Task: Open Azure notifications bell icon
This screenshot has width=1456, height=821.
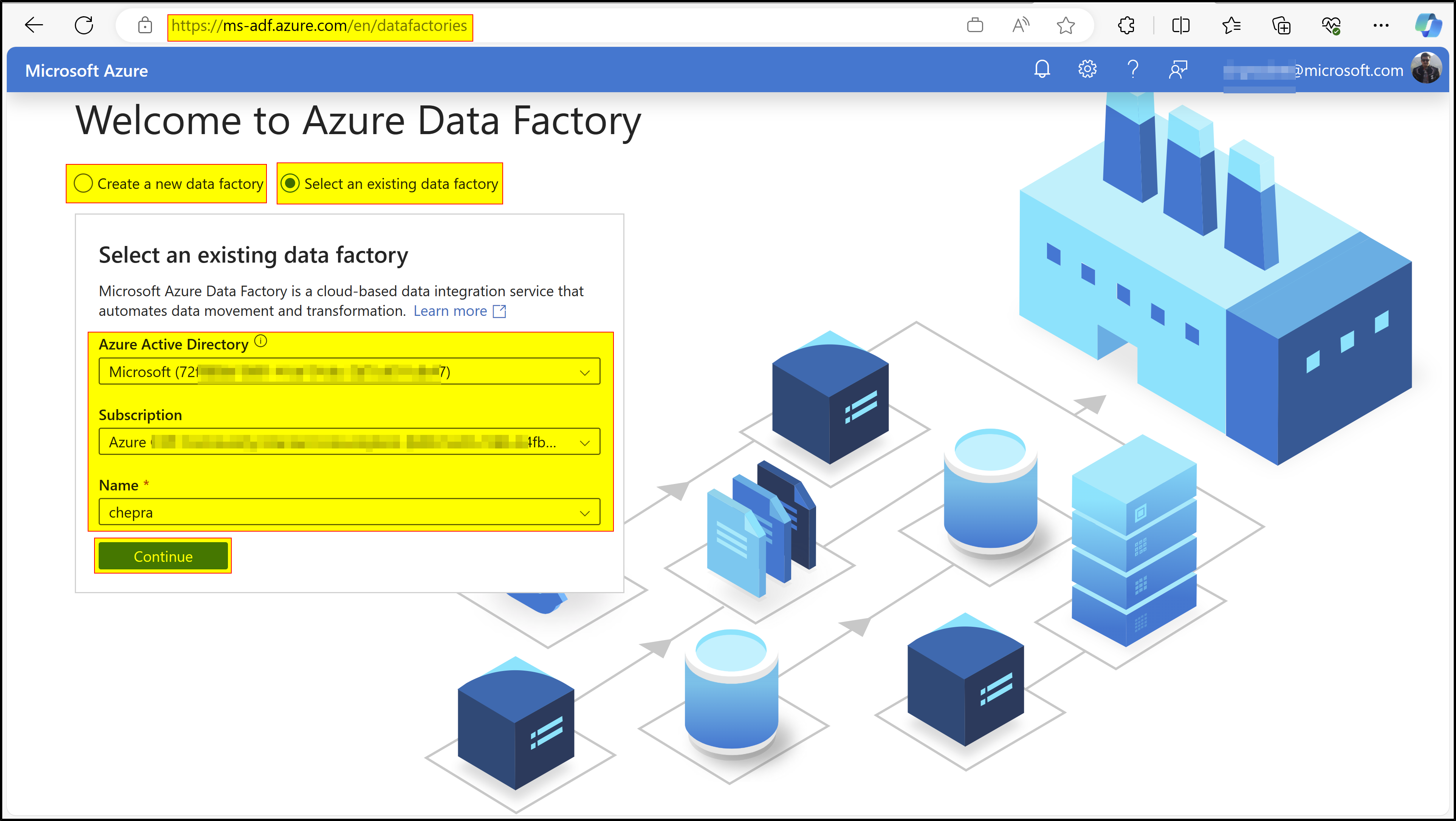Action: [x=1042, y=70]
